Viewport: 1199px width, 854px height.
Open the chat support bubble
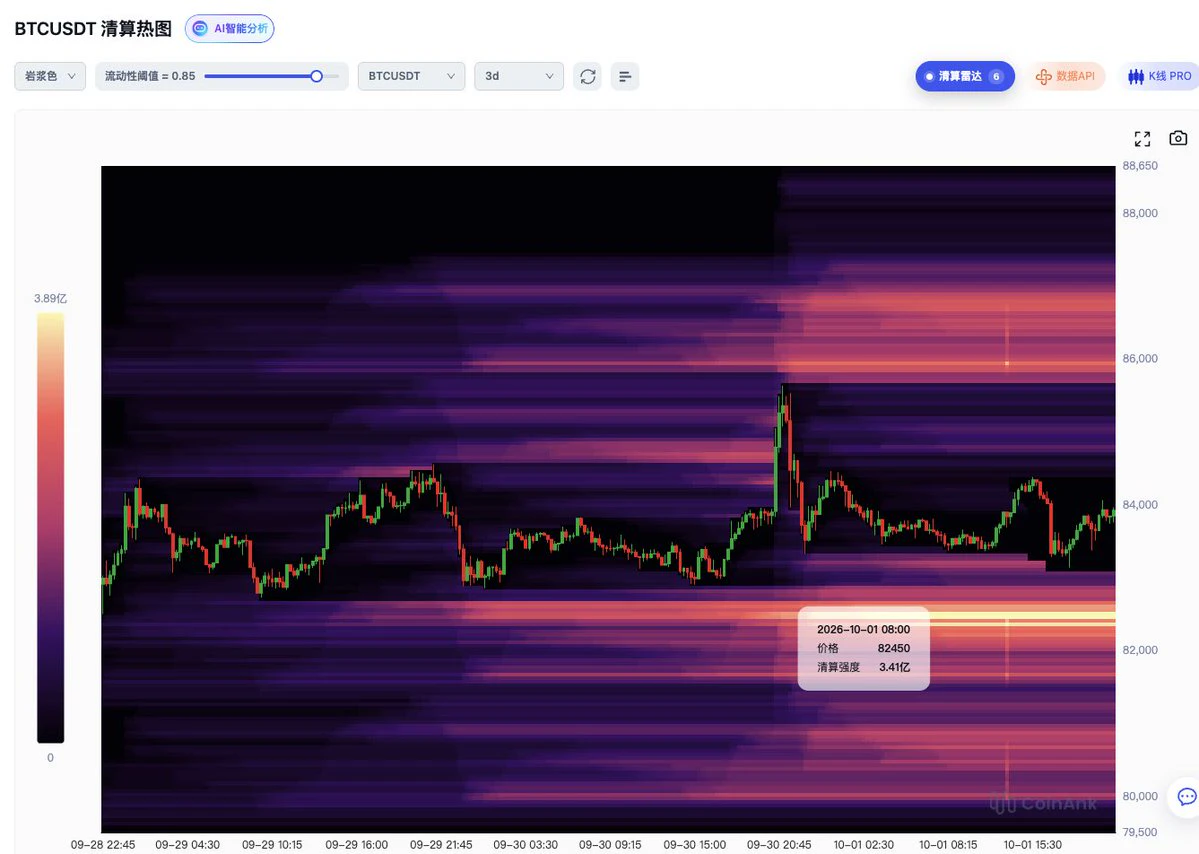point(1187,797)
